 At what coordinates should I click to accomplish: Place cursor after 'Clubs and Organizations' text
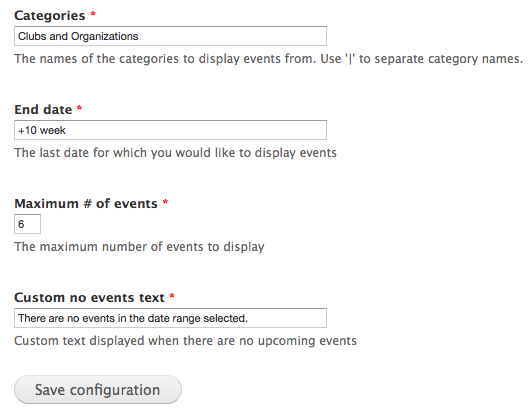(x=139, y=36)
